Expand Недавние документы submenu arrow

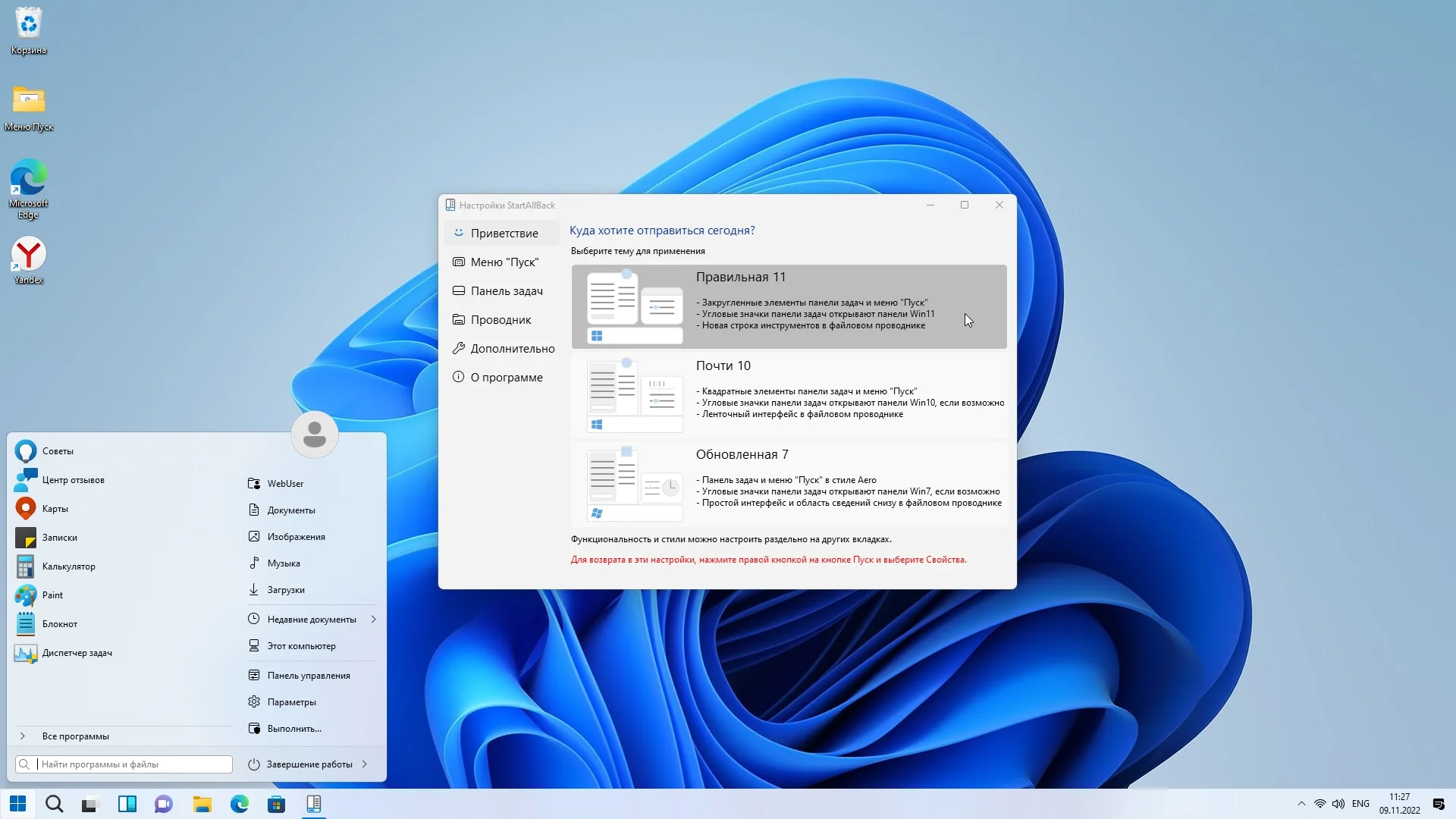[x=374, y=620]
